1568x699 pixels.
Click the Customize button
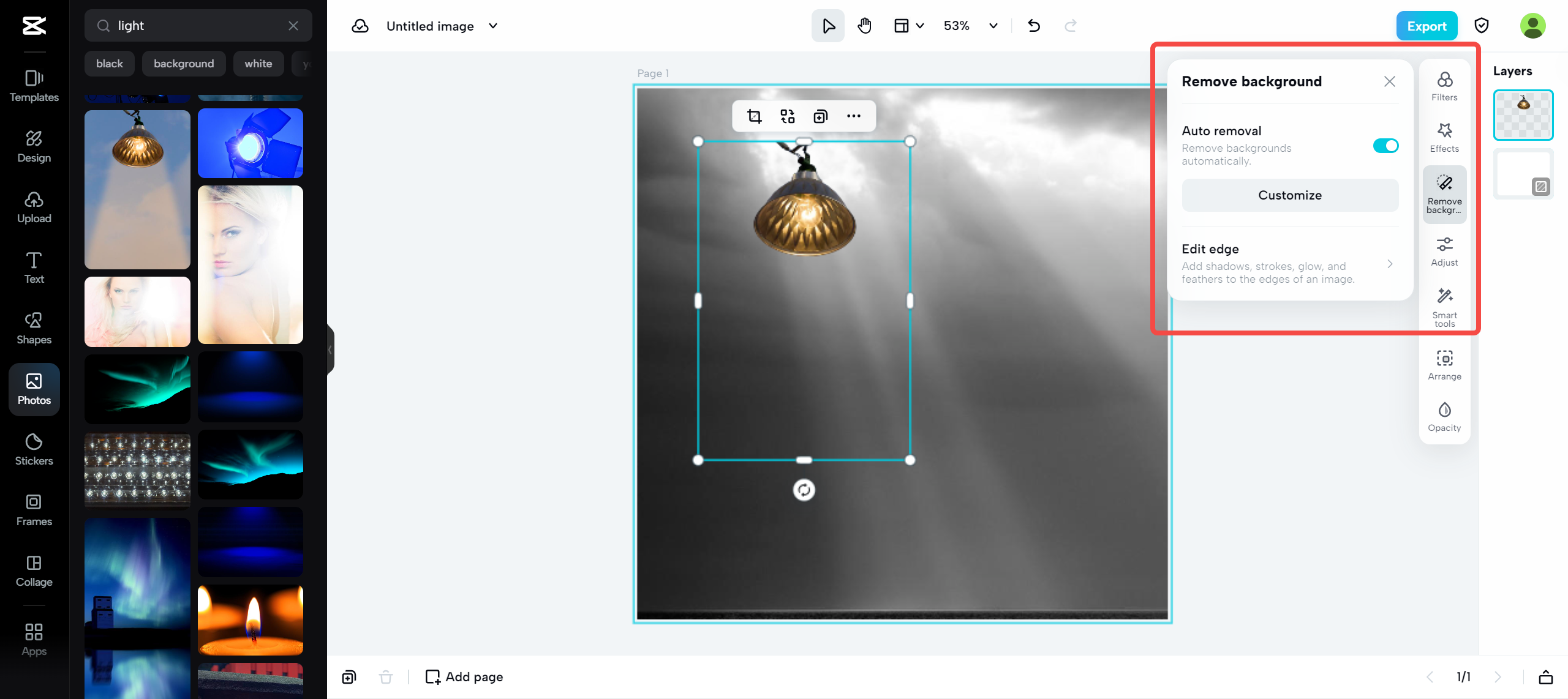(x=1290, y=195)
